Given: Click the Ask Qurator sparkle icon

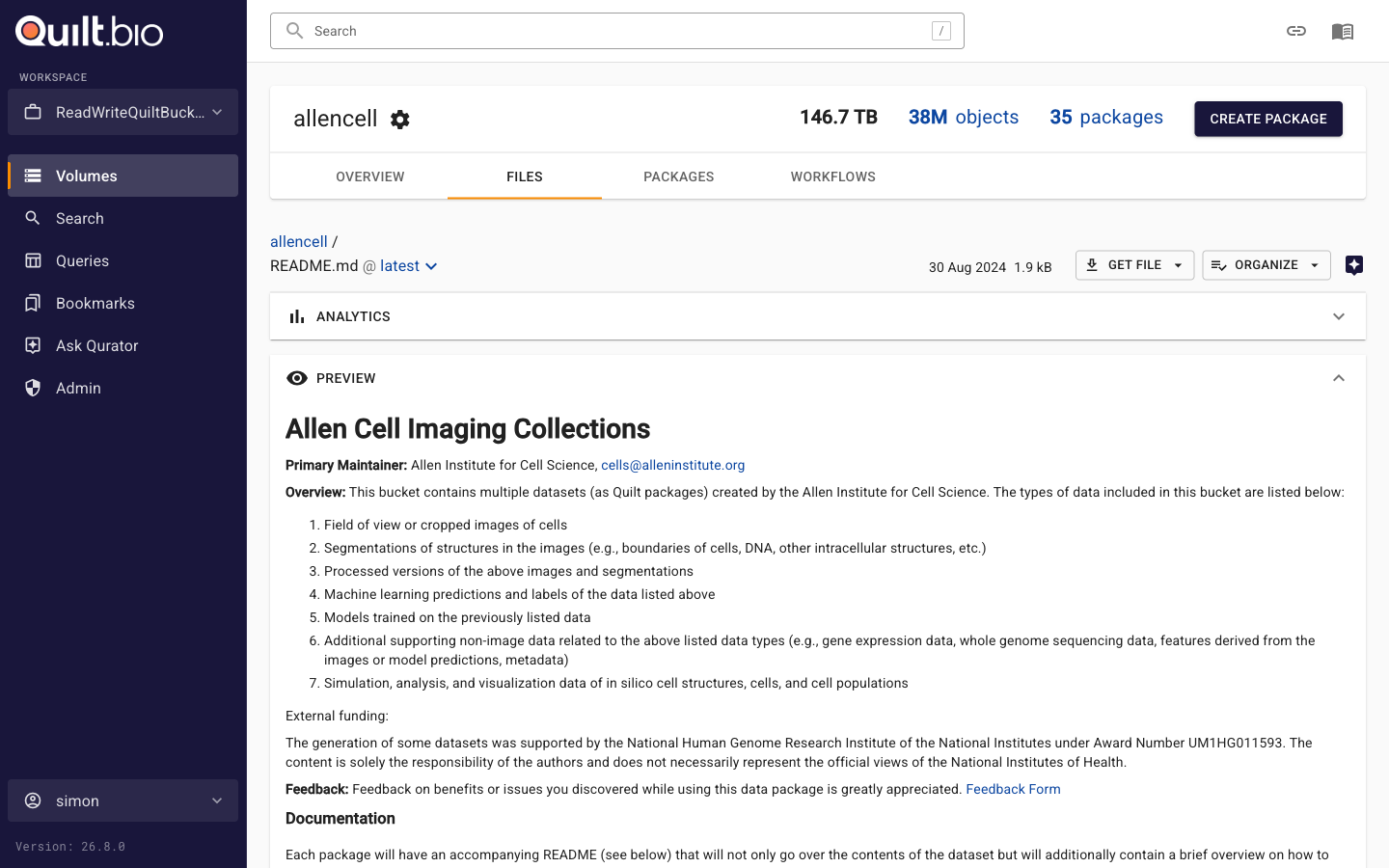Looking at the screenshot, I should [33, 345].
